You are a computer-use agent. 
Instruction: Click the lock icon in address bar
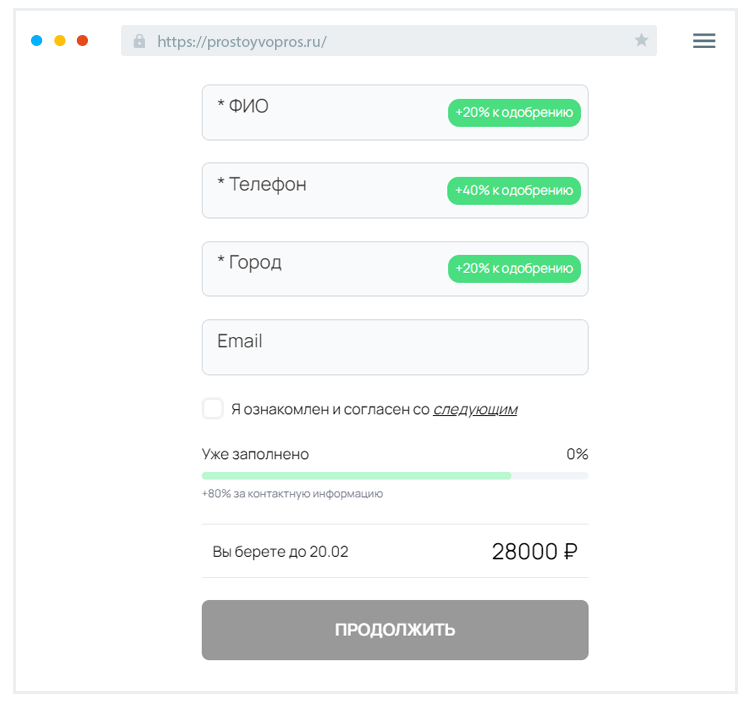tap(139, 41)
